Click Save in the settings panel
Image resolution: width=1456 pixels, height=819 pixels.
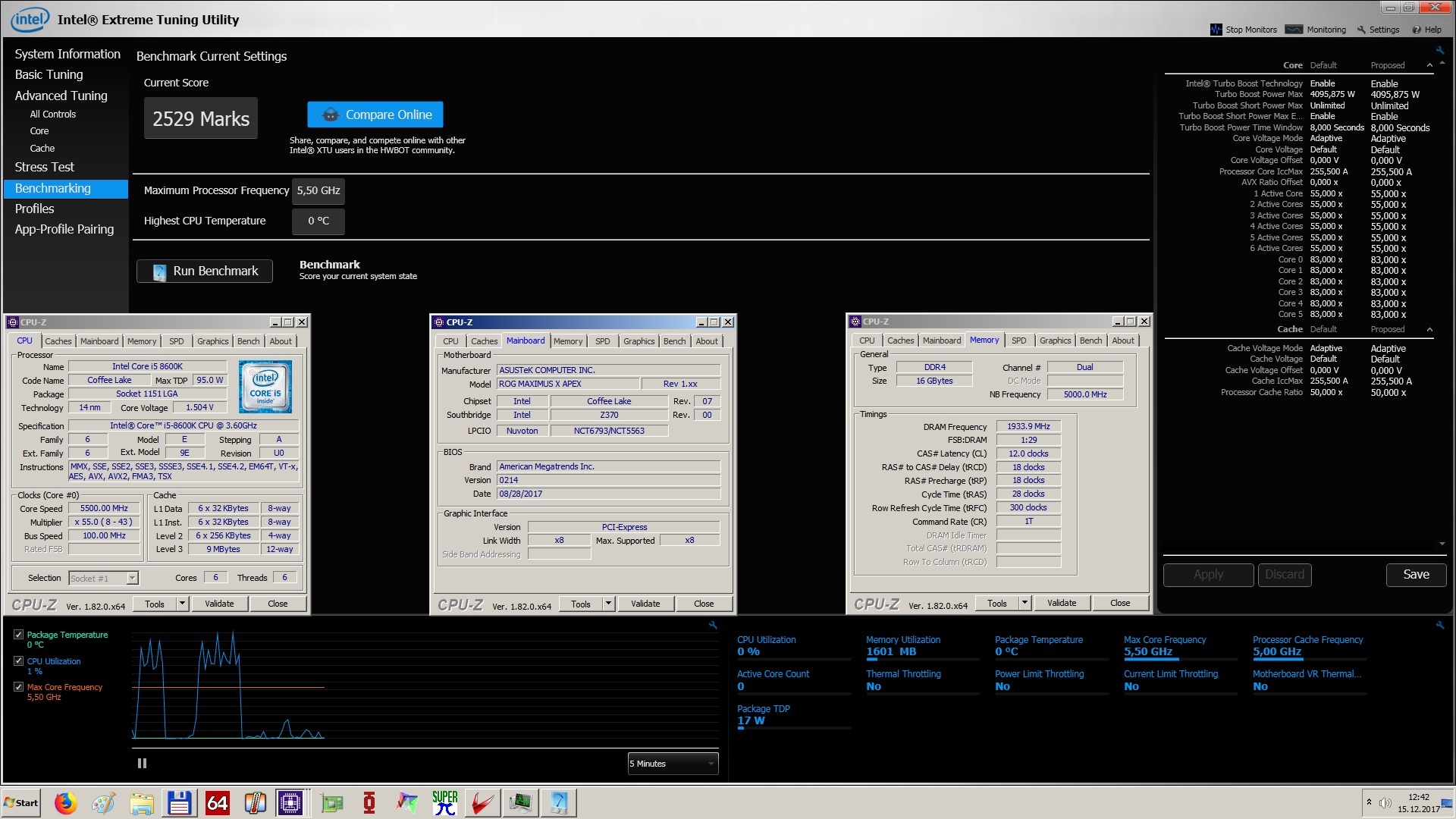(x=1416, y=575)
